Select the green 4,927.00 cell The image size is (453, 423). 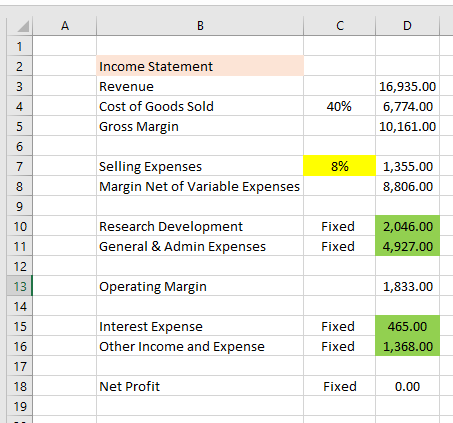[x=407, y=246]
